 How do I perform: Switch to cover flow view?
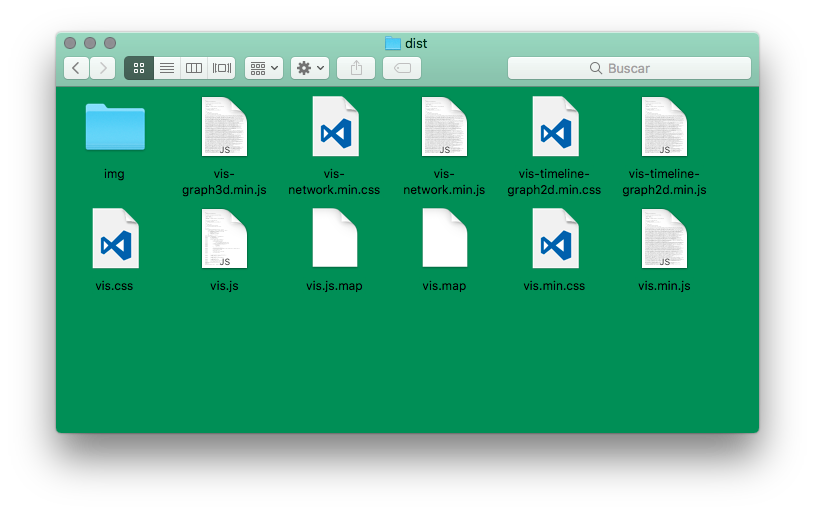[x=222, y=68]
